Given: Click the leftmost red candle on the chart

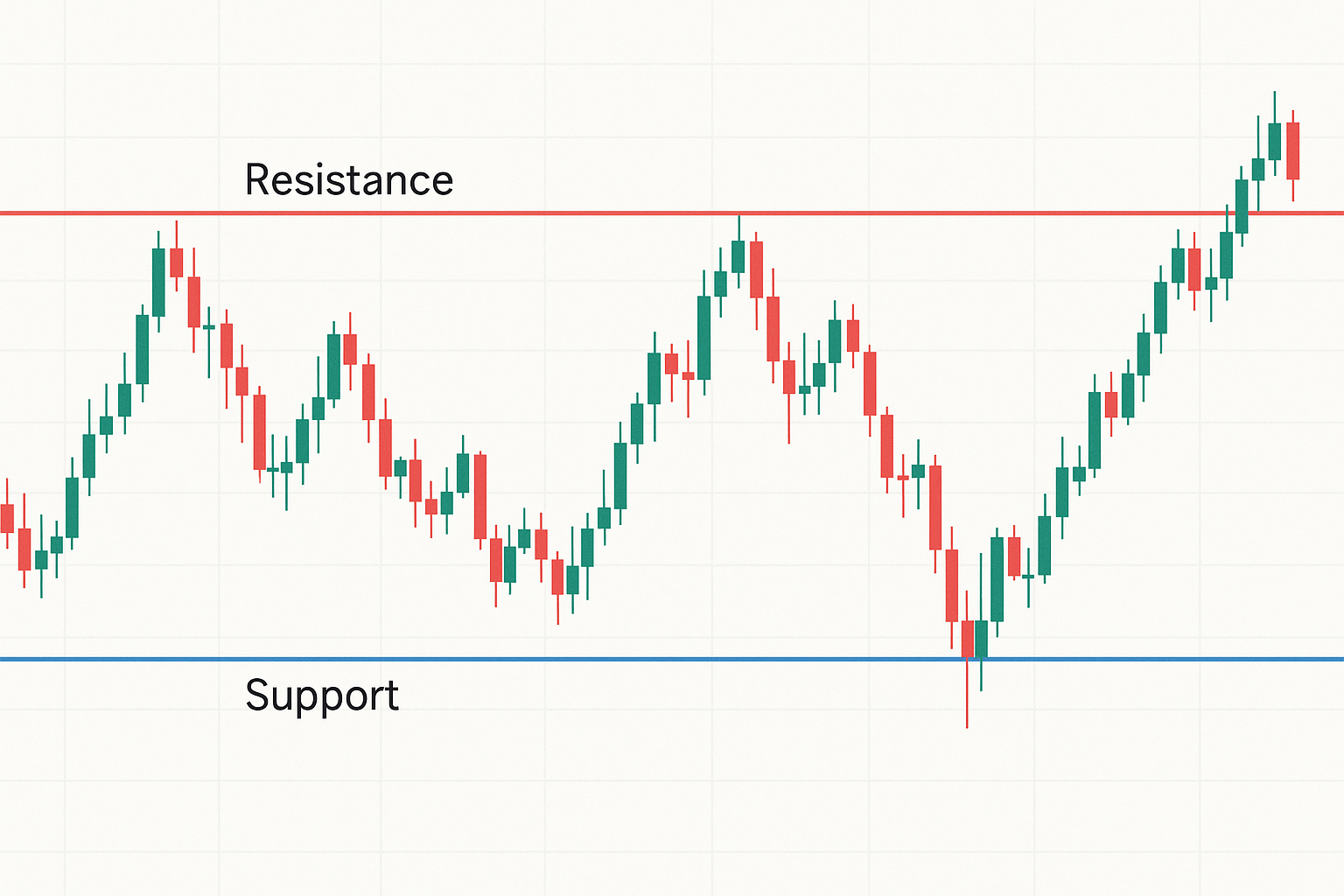Looking at the screenshot, I should click(x=7, y=518).
